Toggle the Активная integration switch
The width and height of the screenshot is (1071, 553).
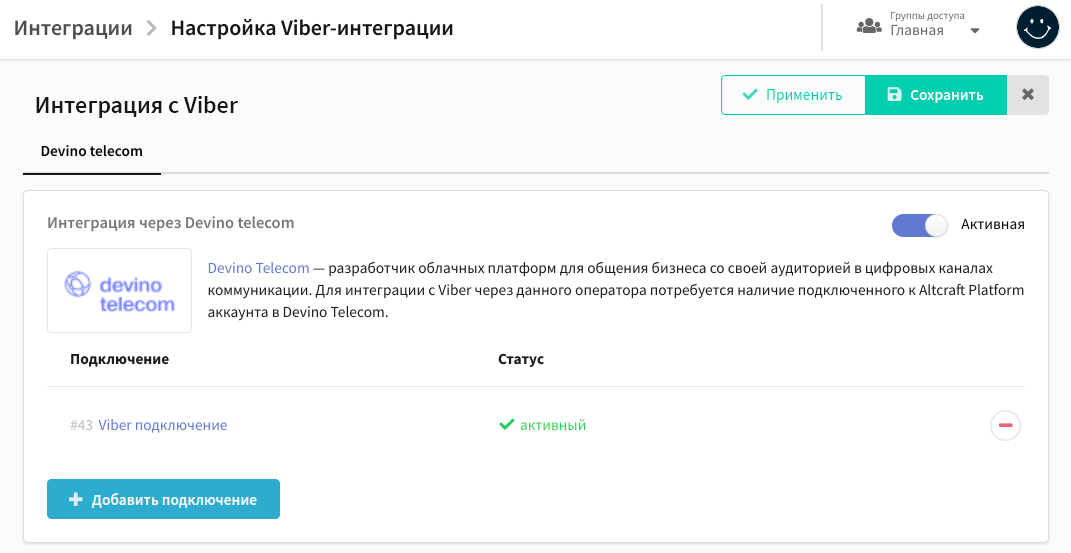coord(919,225)
